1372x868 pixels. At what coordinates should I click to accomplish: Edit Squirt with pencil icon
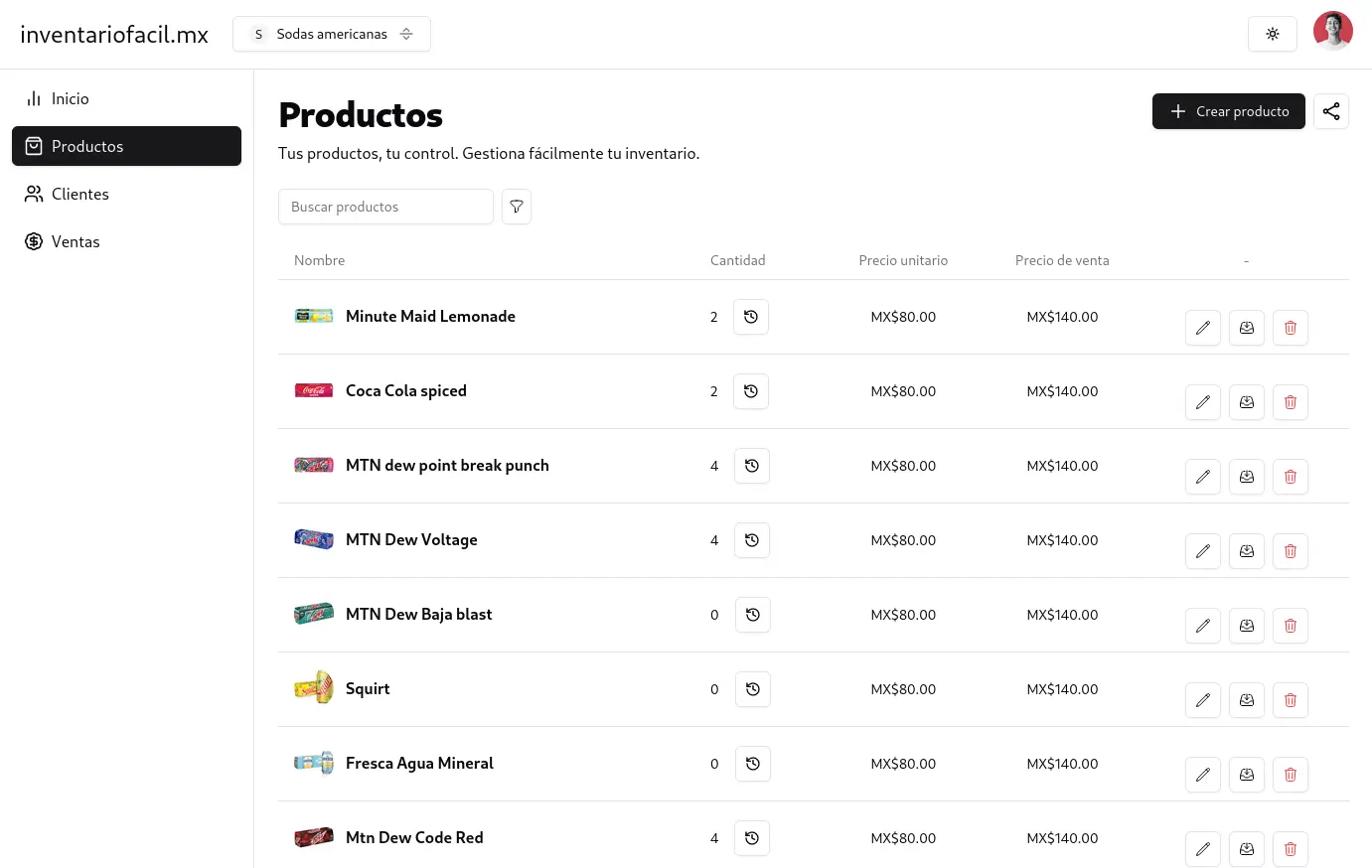1203,700
